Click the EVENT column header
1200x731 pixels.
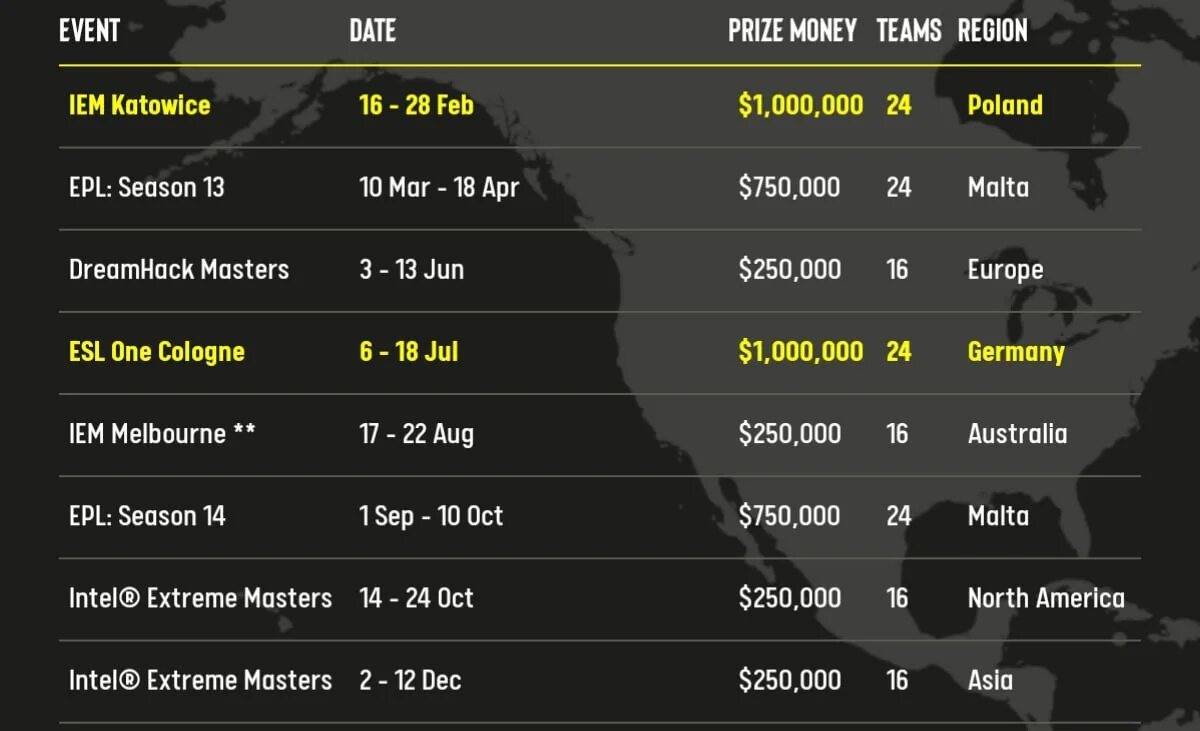[x=89, y=30]
